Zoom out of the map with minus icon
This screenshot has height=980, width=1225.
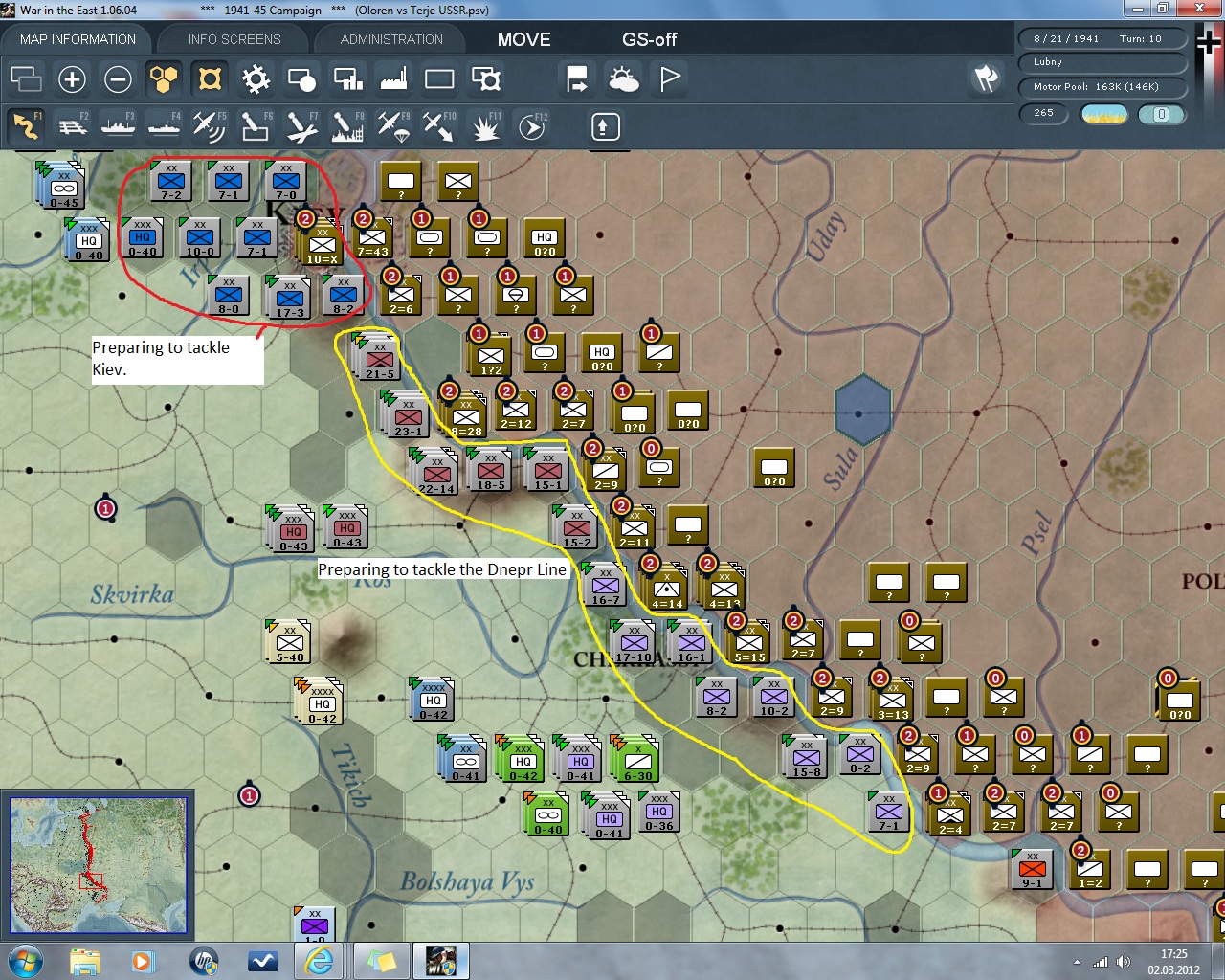118,78
